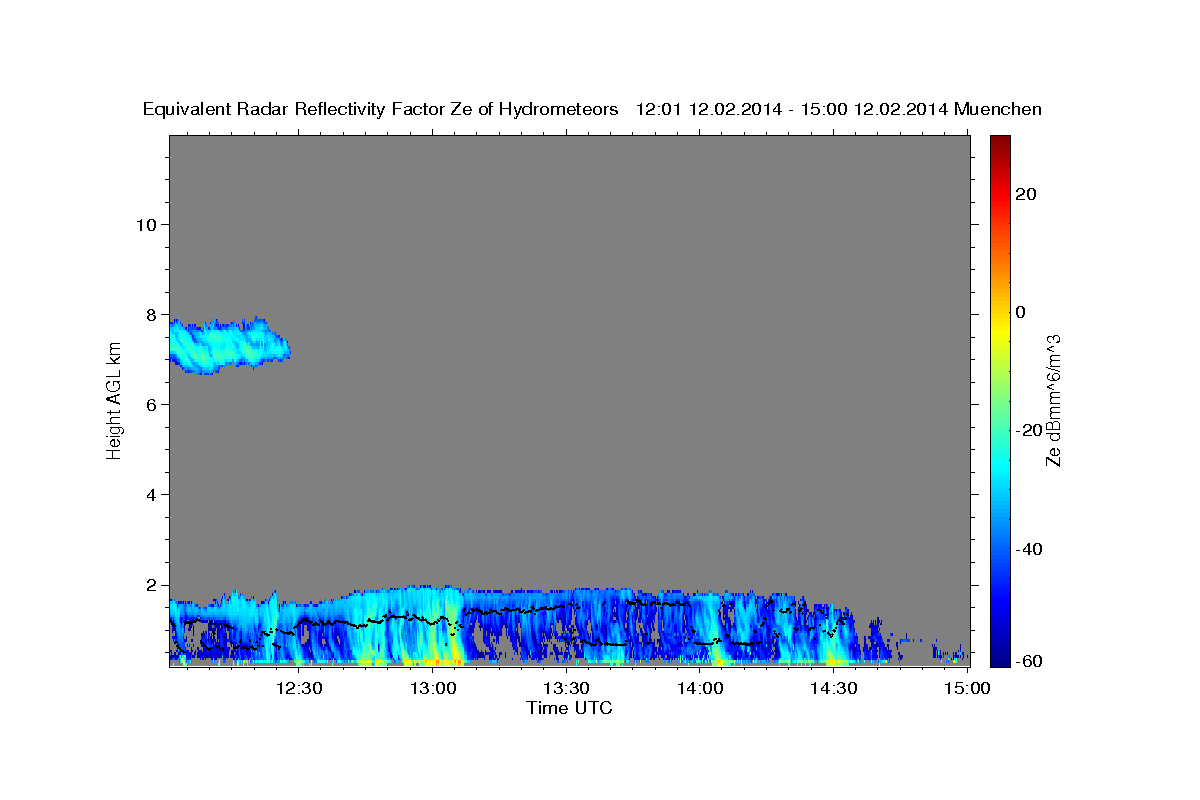
Task: Click the 13:00 time tick label
Action: (432, 688)
